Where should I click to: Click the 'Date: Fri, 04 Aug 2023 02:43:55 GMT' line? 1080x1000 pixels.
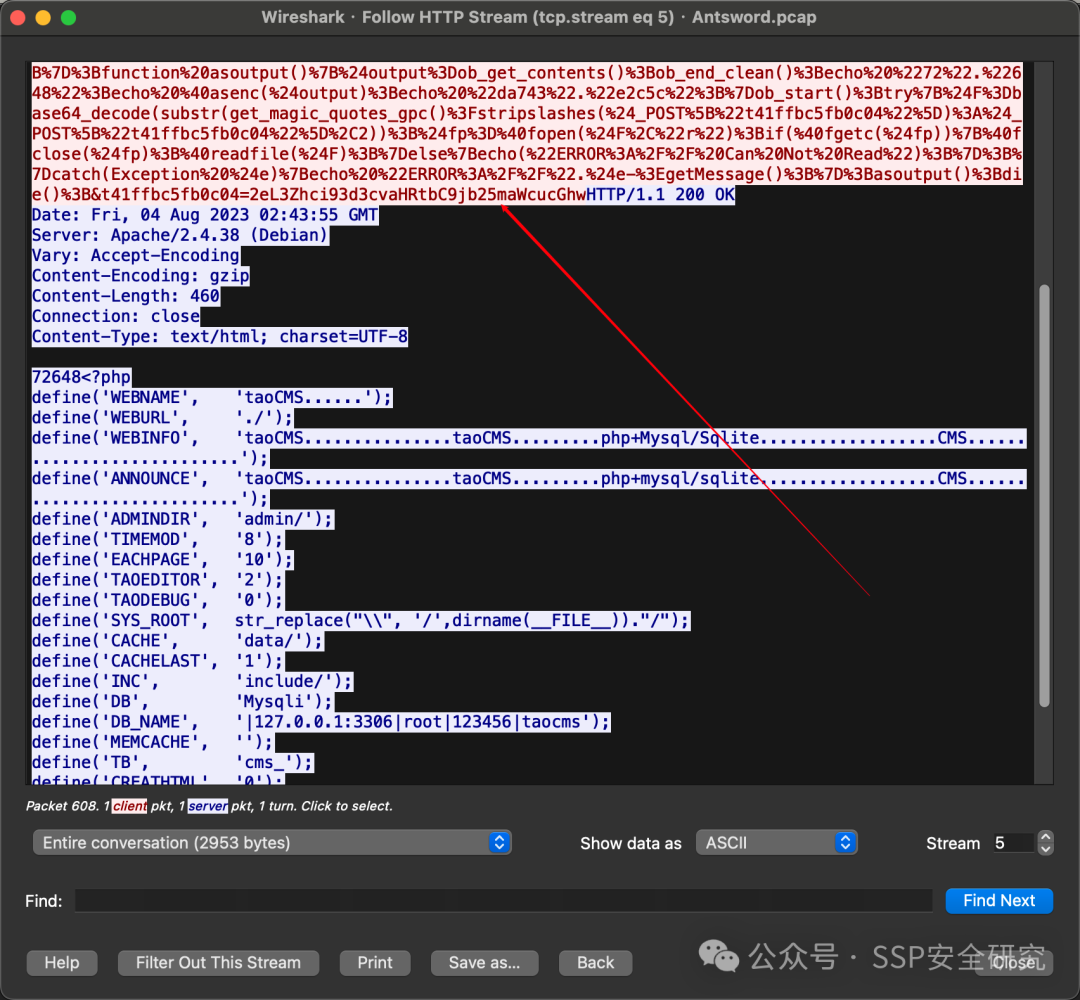[205, 215]
